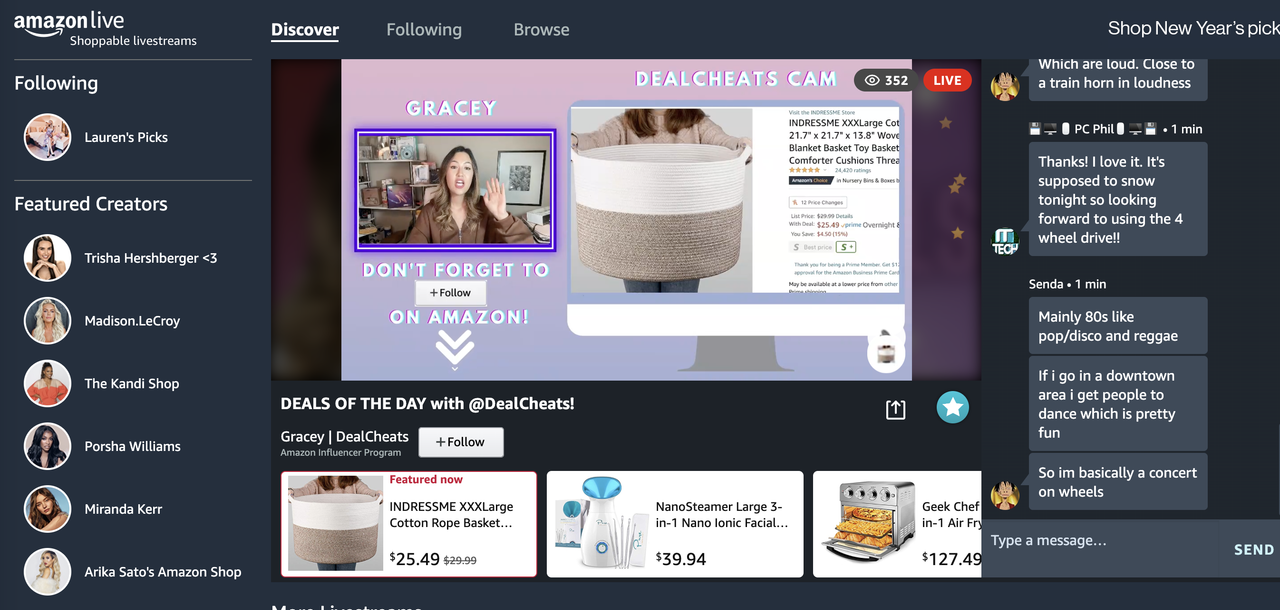1280x610 pixels.
Task: Click Trisha Hershberger <3 name
Action: coord(151,258)
